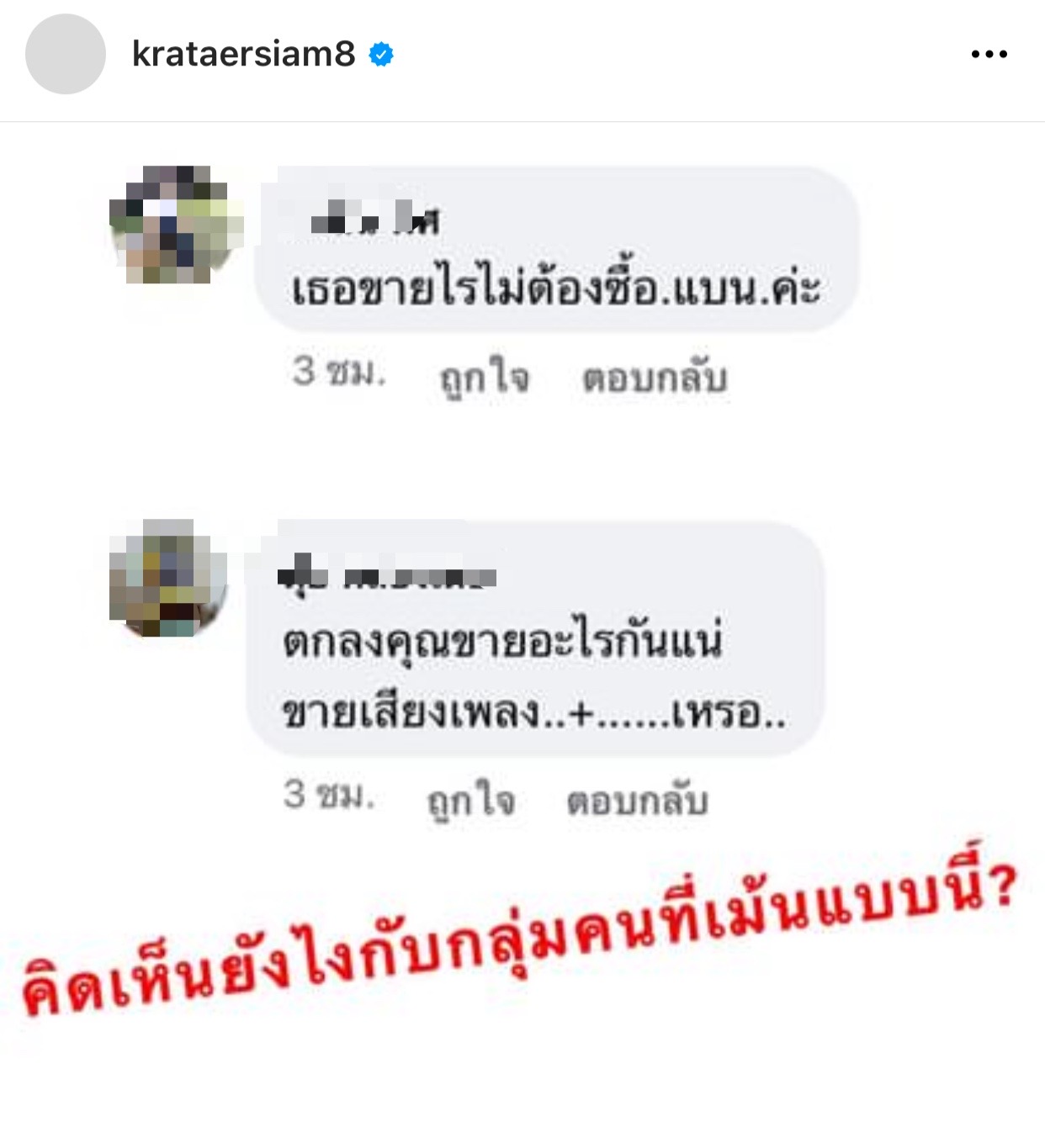
Task: Reply to first comment via ตอบกลับ
Action: pyautogui.click(x=655, y=378)
